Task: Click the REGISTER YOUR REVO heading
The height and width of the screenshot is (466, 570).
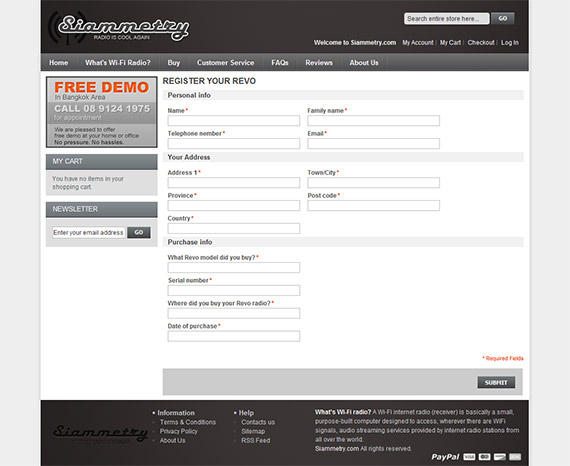Action: tap(209, 81)
